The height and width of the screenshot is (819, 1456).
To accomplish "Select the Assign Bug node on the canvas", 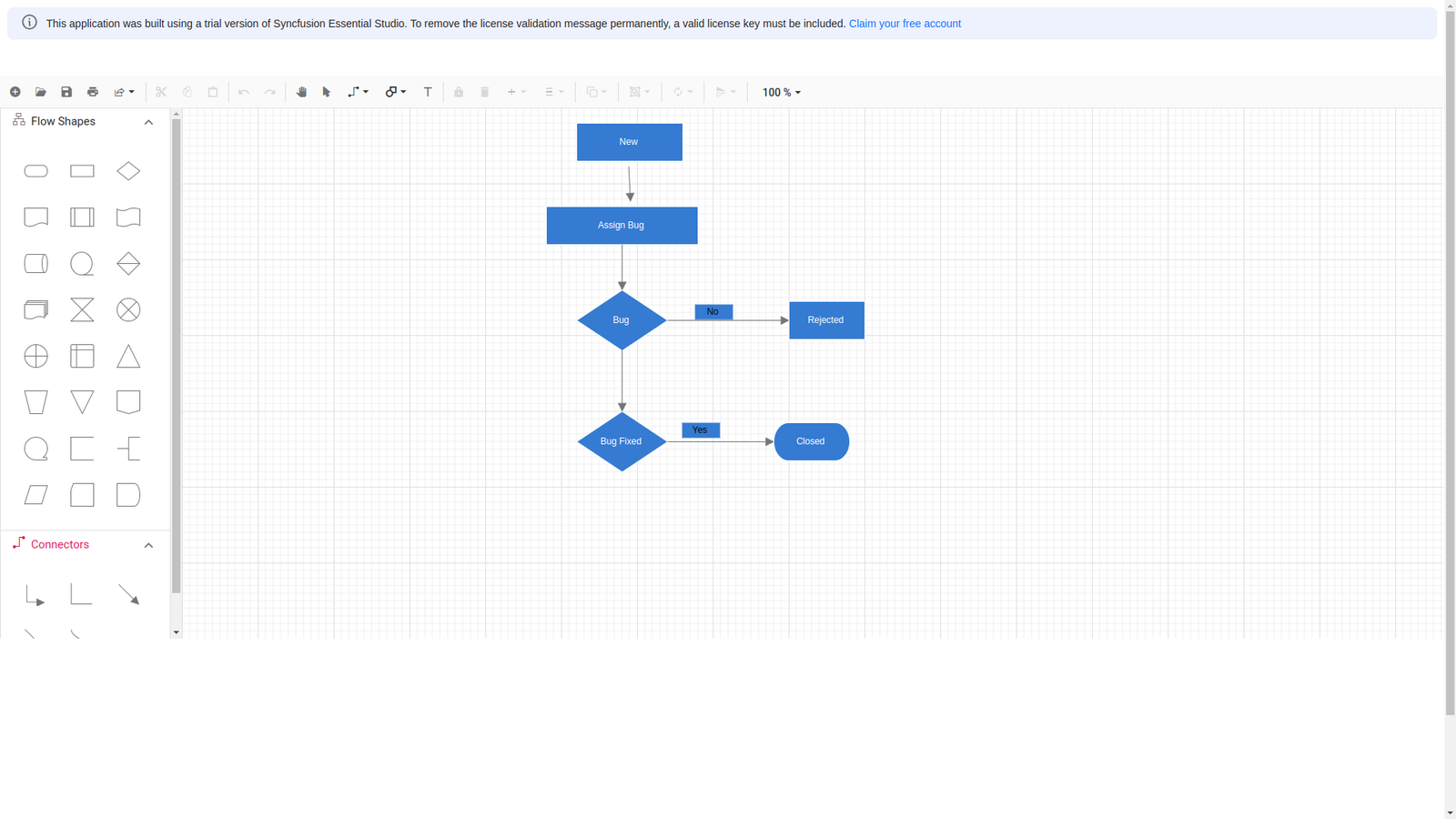I will [x=622, y=226].
